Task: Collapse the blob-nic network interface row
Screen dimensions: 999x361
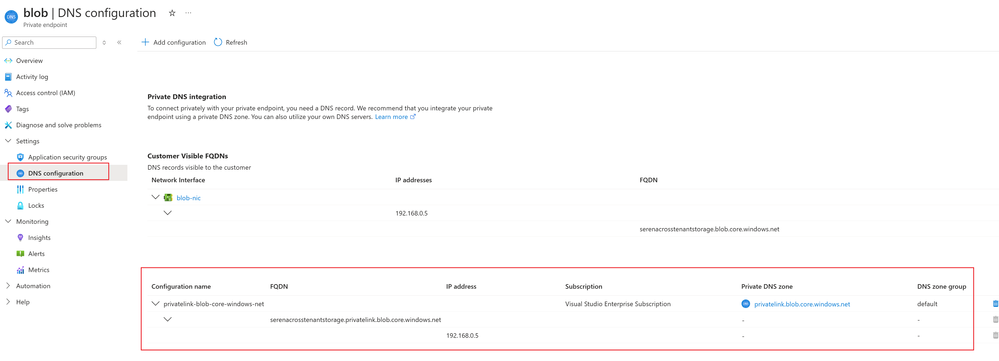Action: (155, 197)
